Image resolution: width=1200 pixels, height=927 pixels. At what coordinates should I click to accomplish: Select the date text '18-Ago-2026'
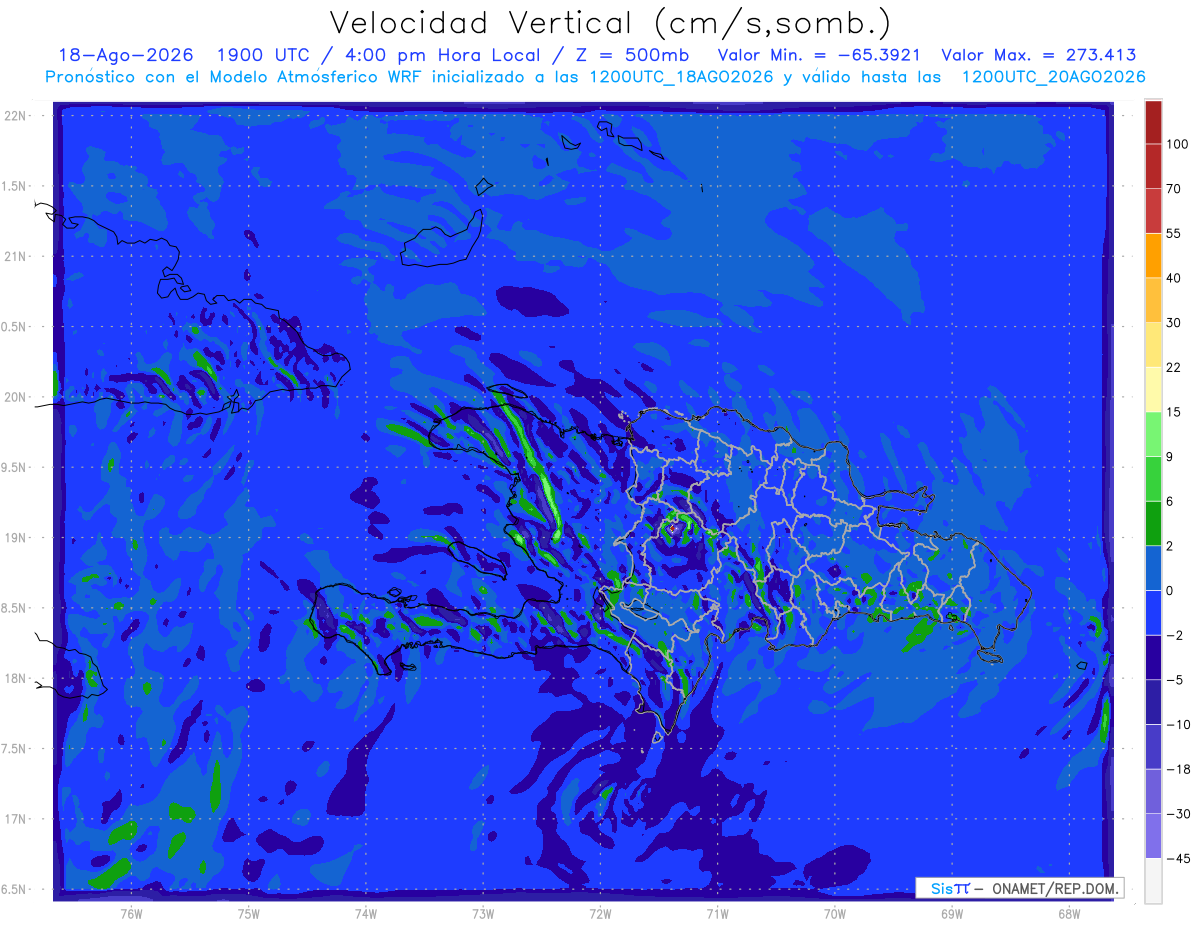coord(124,55)
